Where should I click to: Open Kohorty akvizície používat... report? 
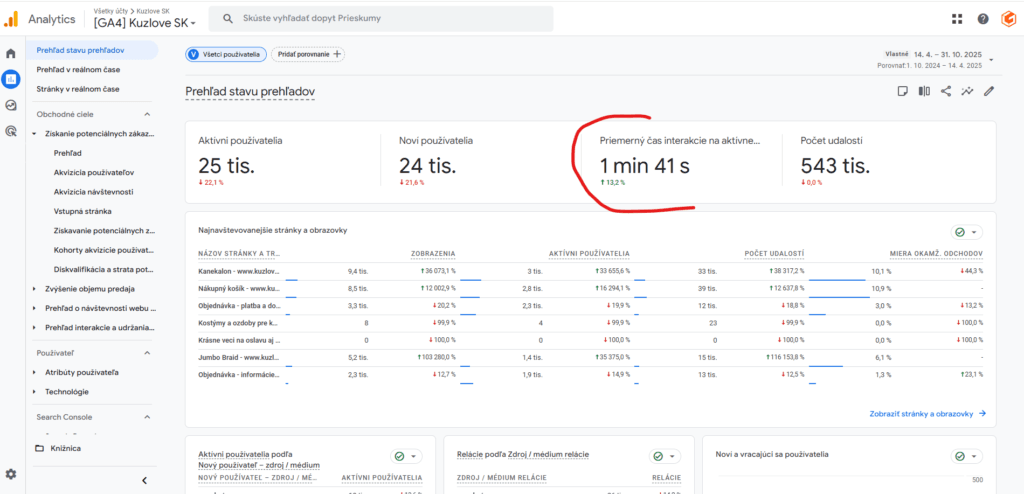point(104,250)
